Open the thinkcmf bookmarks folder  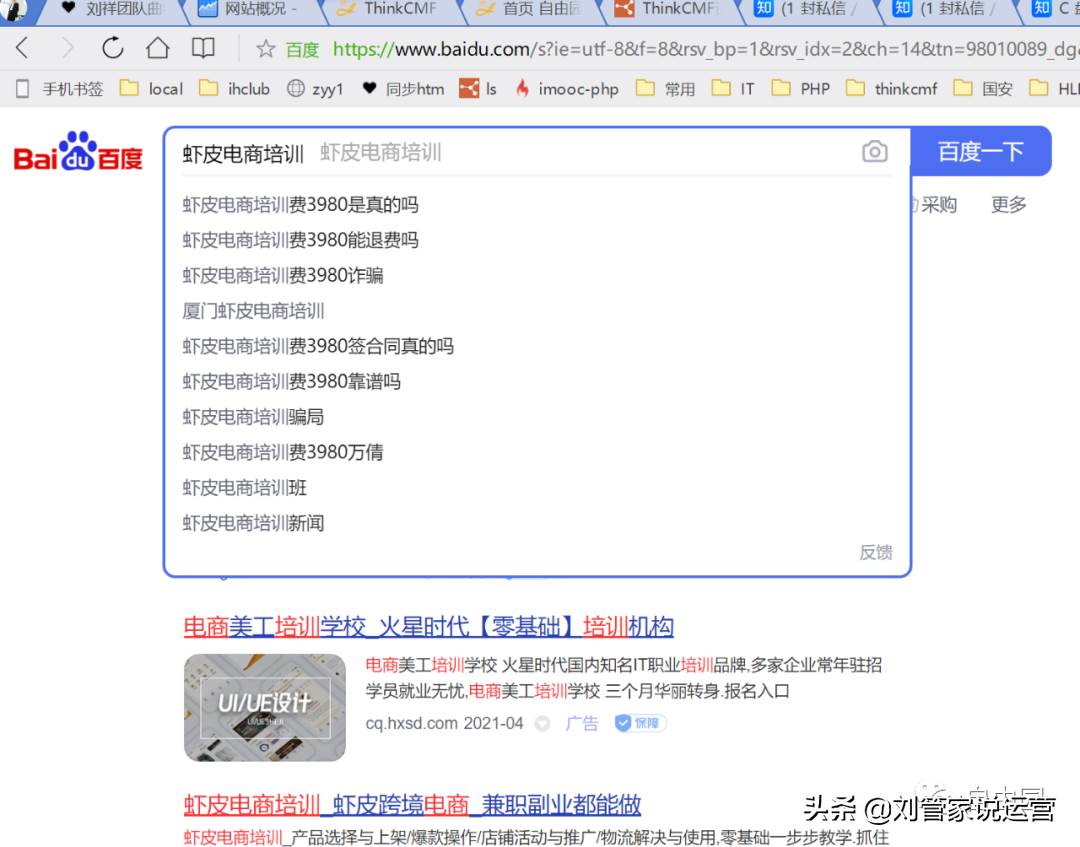891,89
